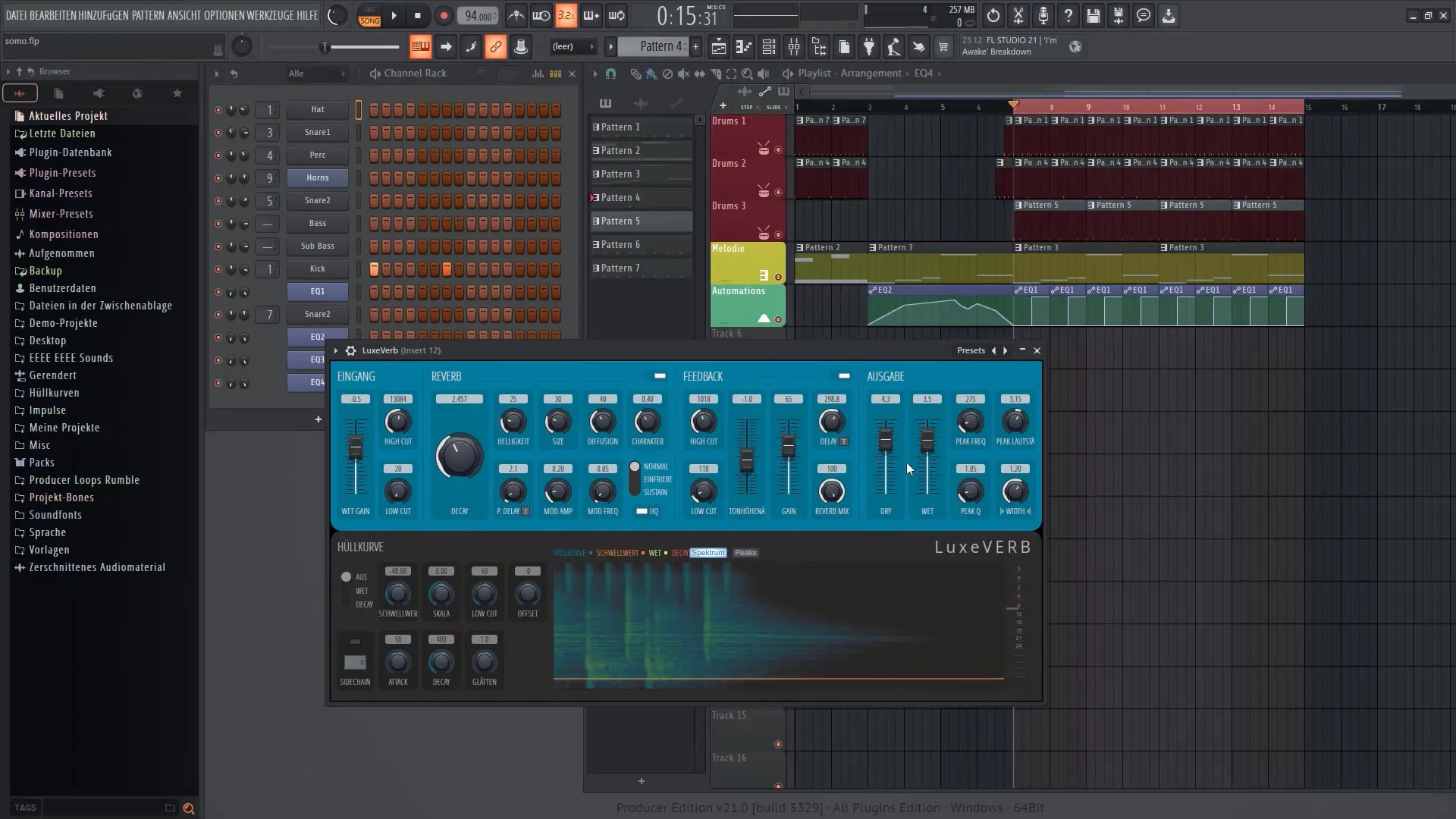This screenshot has height=819, width=1456.
Task: Open the Channel rack view icon
Action: (768, 47)
